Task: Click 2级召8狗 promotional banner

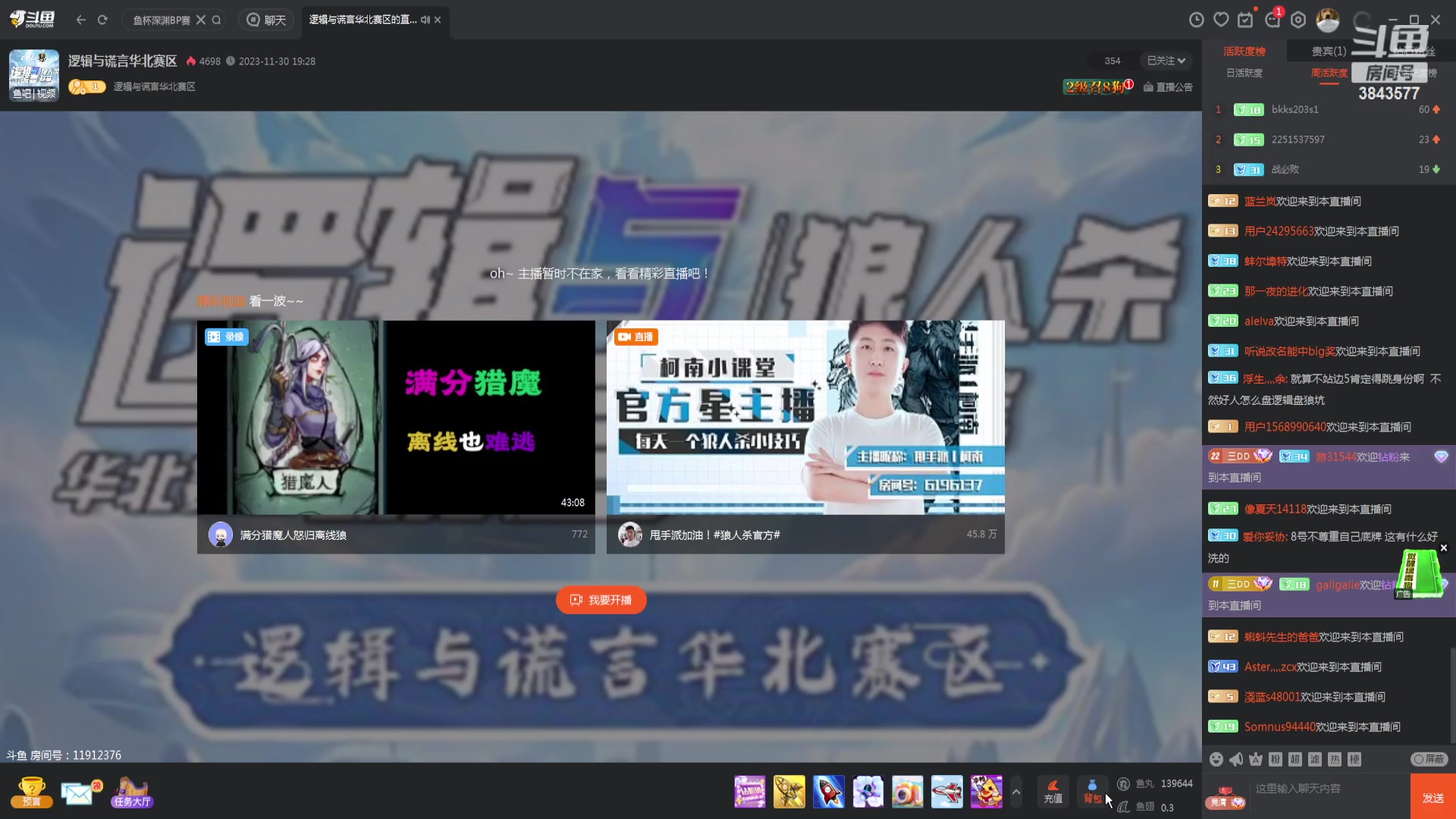Action: (x=1098, y=86)
